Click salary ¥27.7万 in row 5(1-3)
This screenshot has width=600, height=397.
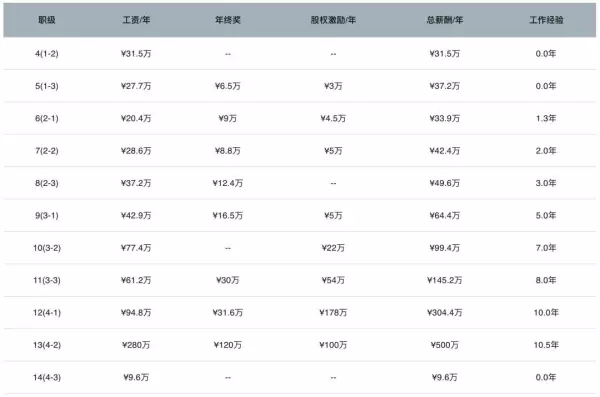pyautogui.click(x=136, y=86)
